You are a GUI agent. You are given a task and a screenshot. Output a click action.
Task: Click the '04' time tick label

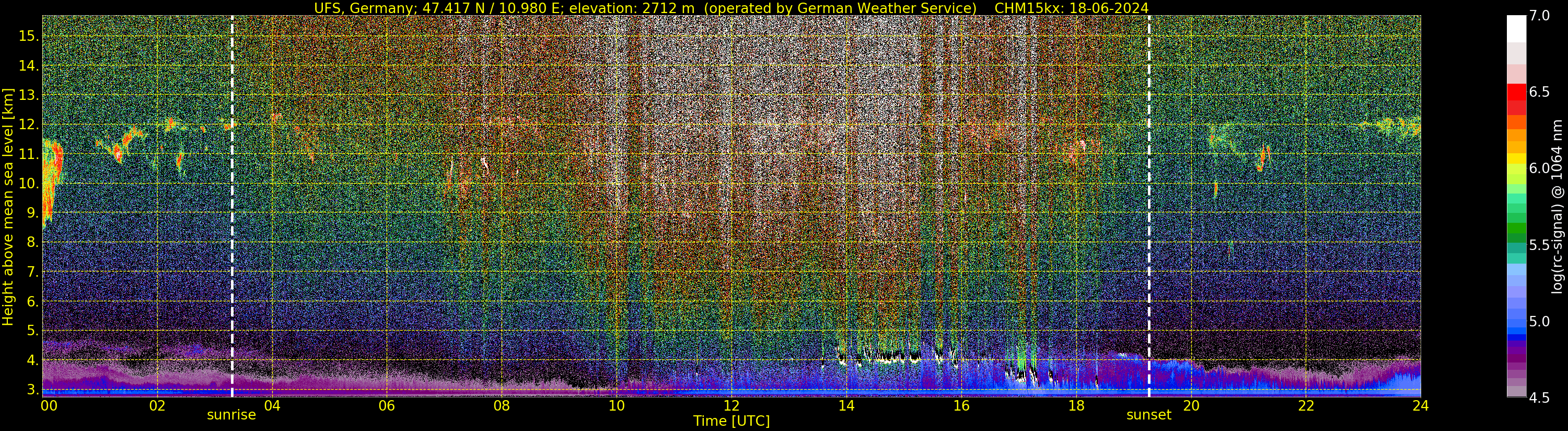[x=272, y=405]
